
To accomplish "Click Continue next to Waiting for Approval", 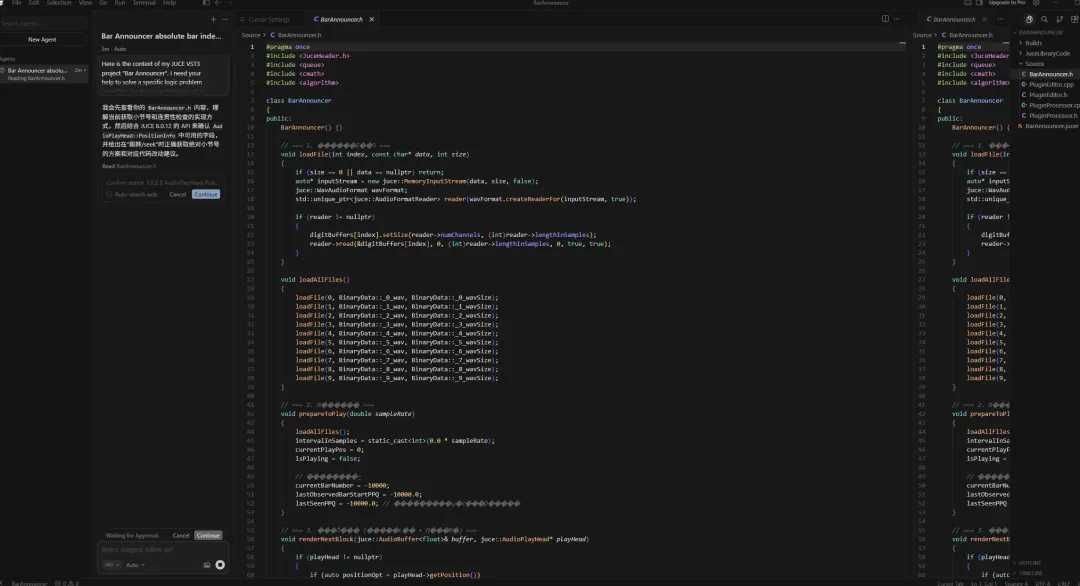I will click(x=208, y=535).
